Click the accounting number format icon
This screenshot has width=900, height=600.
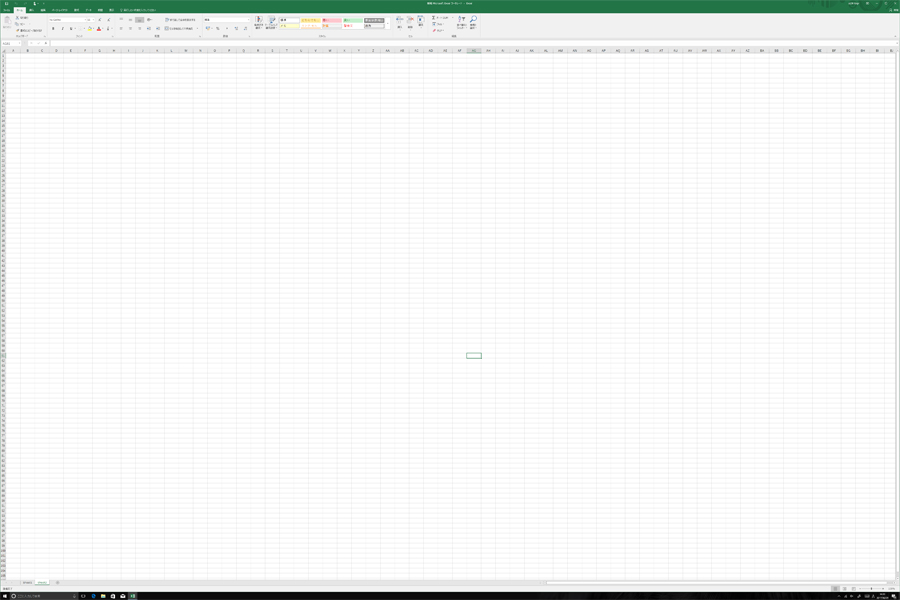click(x=207, y=29)
